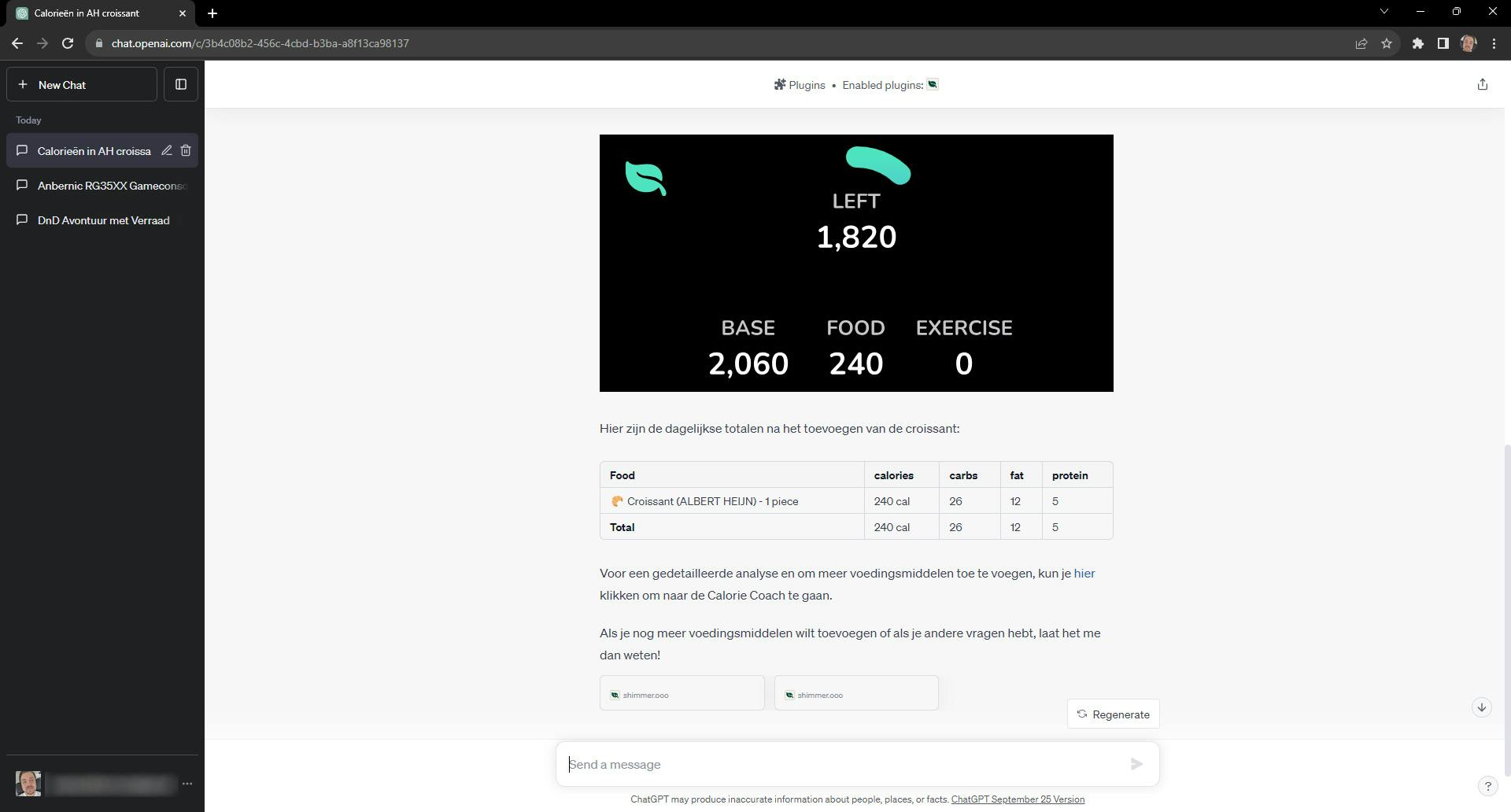Open the Chrome profile avatar
Screen dimensions: 1511x812
point(1469,43)
